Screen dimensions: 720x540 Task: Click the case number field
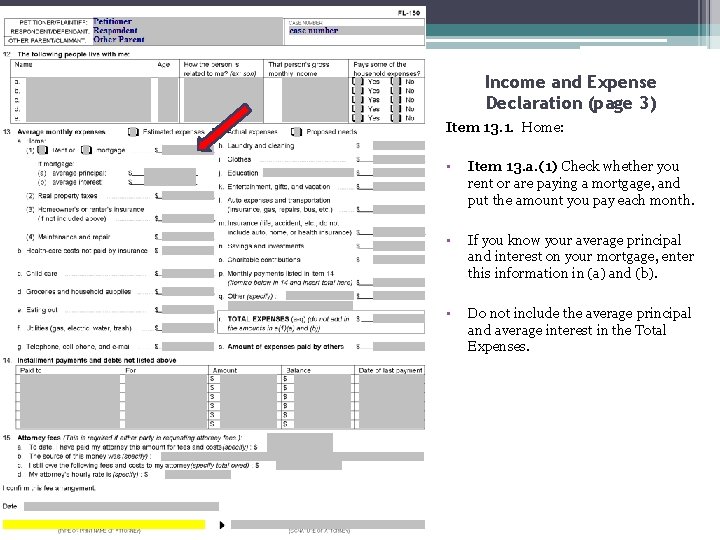click(354, 31)
